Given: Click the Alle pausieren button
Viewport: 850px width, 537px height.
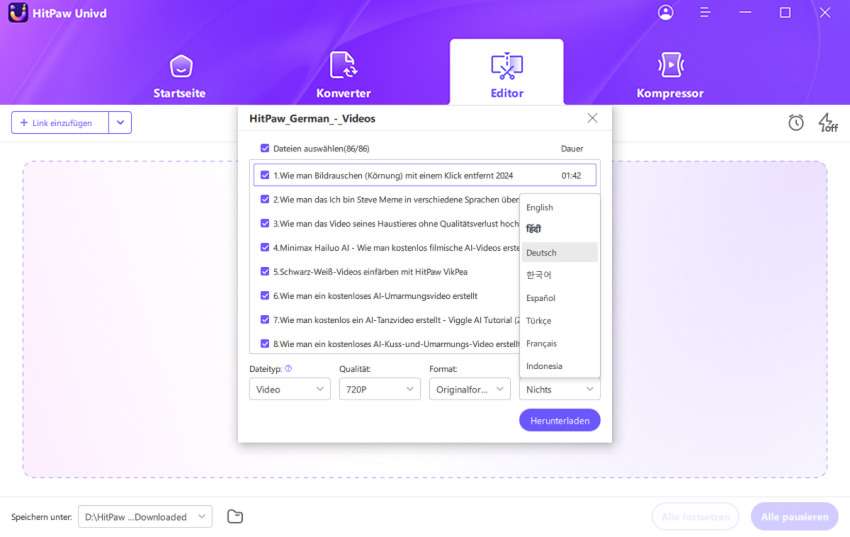Looking at the screenshot, I should point(795,516).
